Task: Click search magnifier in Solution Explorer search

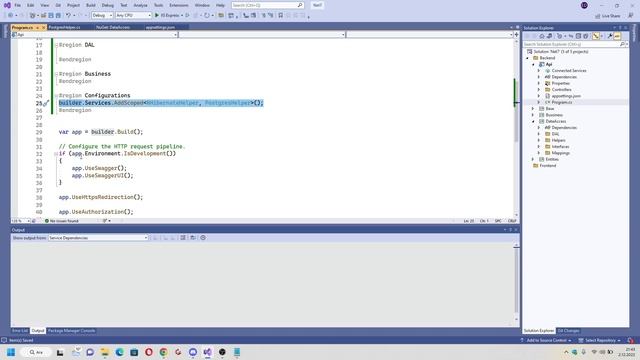Action: pos(622,44)
